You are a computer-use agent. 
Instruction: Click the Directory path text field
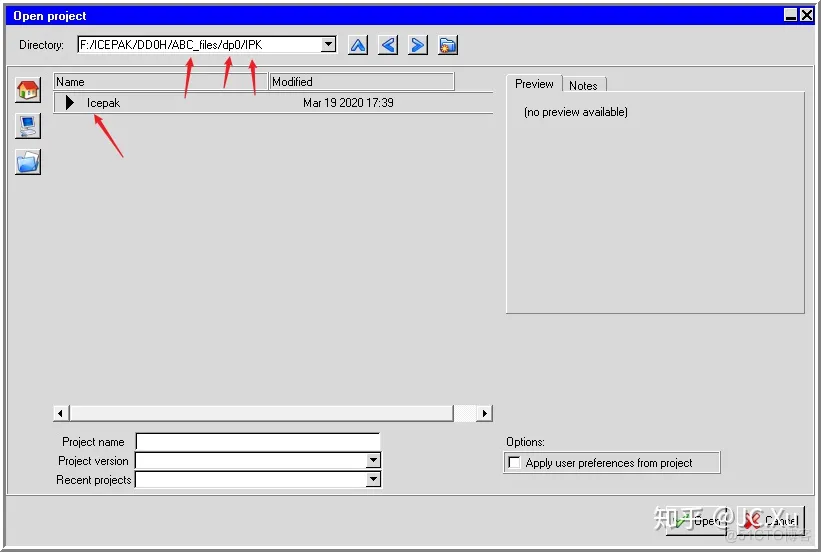click(199, 45)
